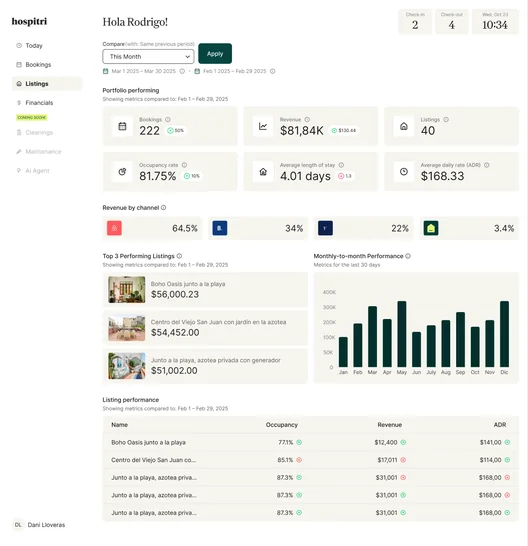Click the May bar in the chart

402,334
